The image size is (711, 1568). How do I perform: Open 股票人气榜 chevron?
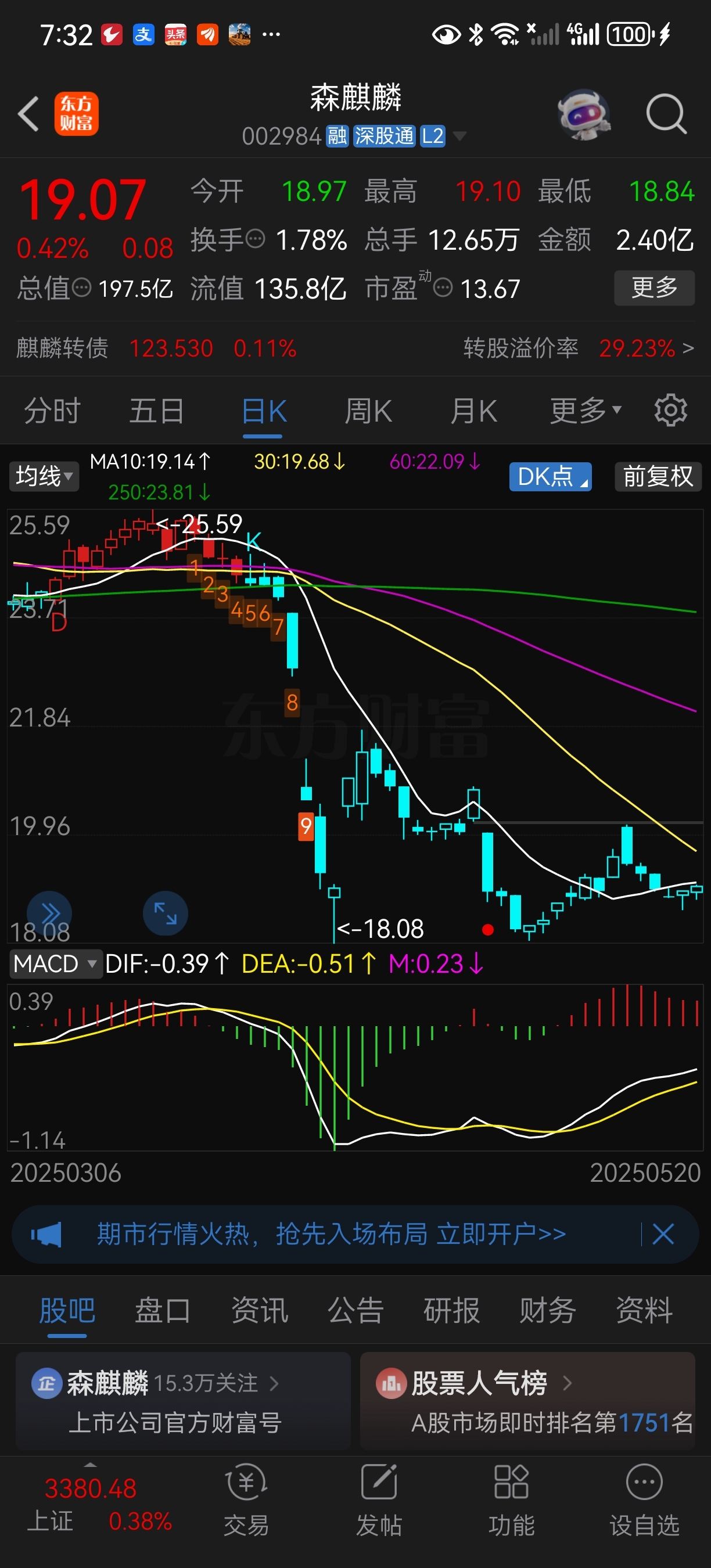(x=568, y=1383)
